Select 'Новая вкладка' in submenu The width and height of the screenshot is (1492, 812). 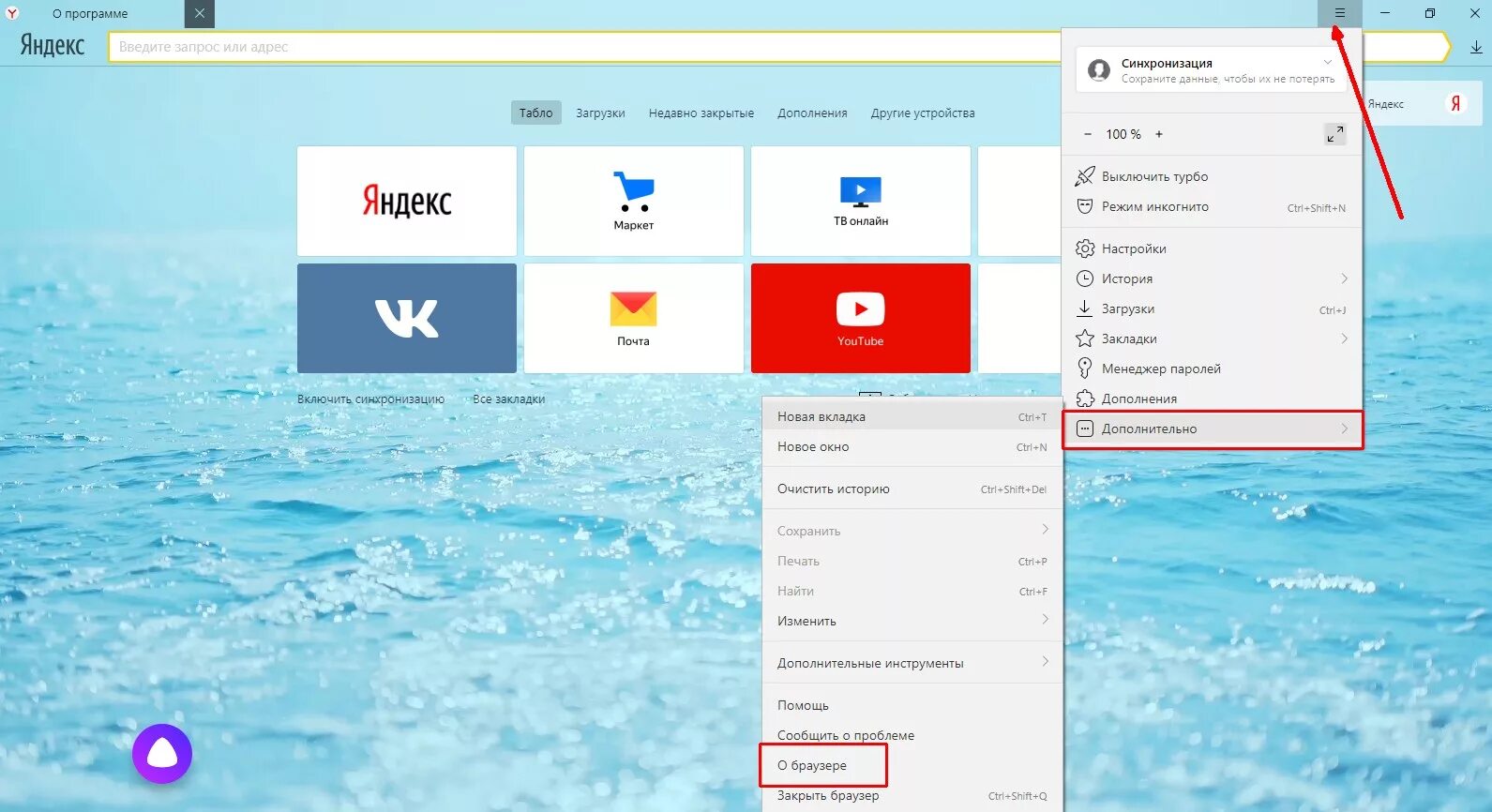912,416
